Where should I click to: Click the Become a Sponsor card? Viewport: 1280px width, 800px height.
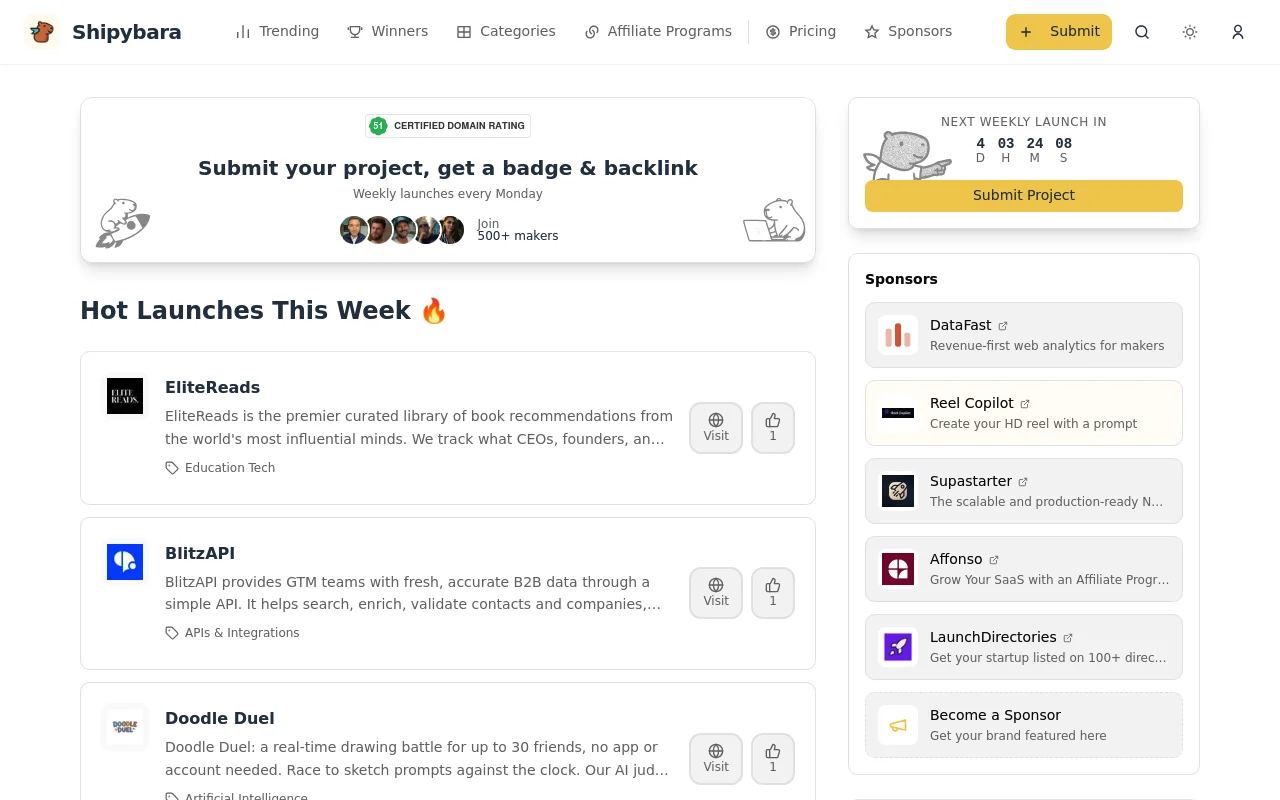[x=1023, y=725]
